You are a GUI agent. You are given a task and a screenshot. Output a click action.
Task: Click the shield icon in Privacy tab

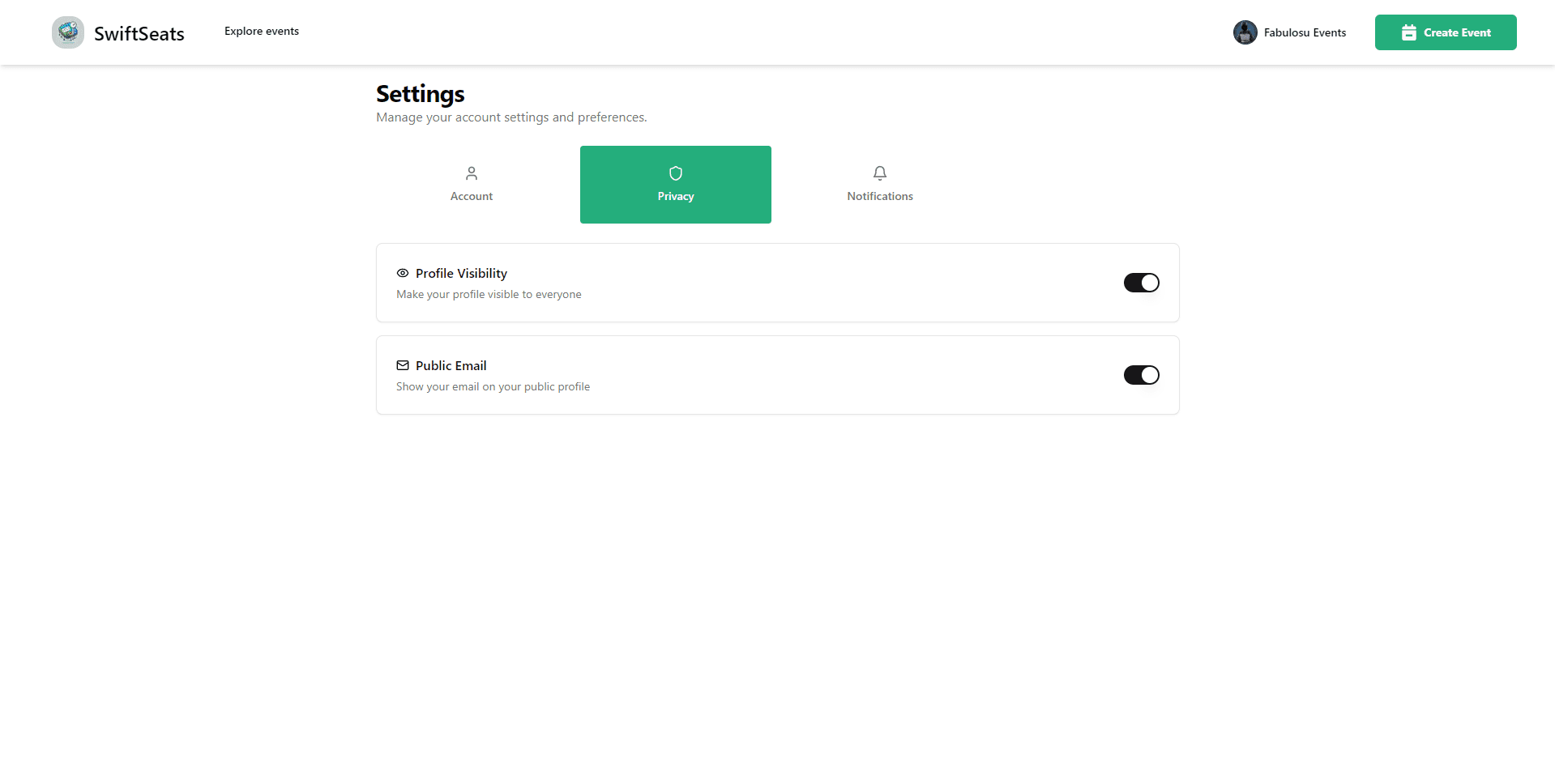[x=676, y=173]
